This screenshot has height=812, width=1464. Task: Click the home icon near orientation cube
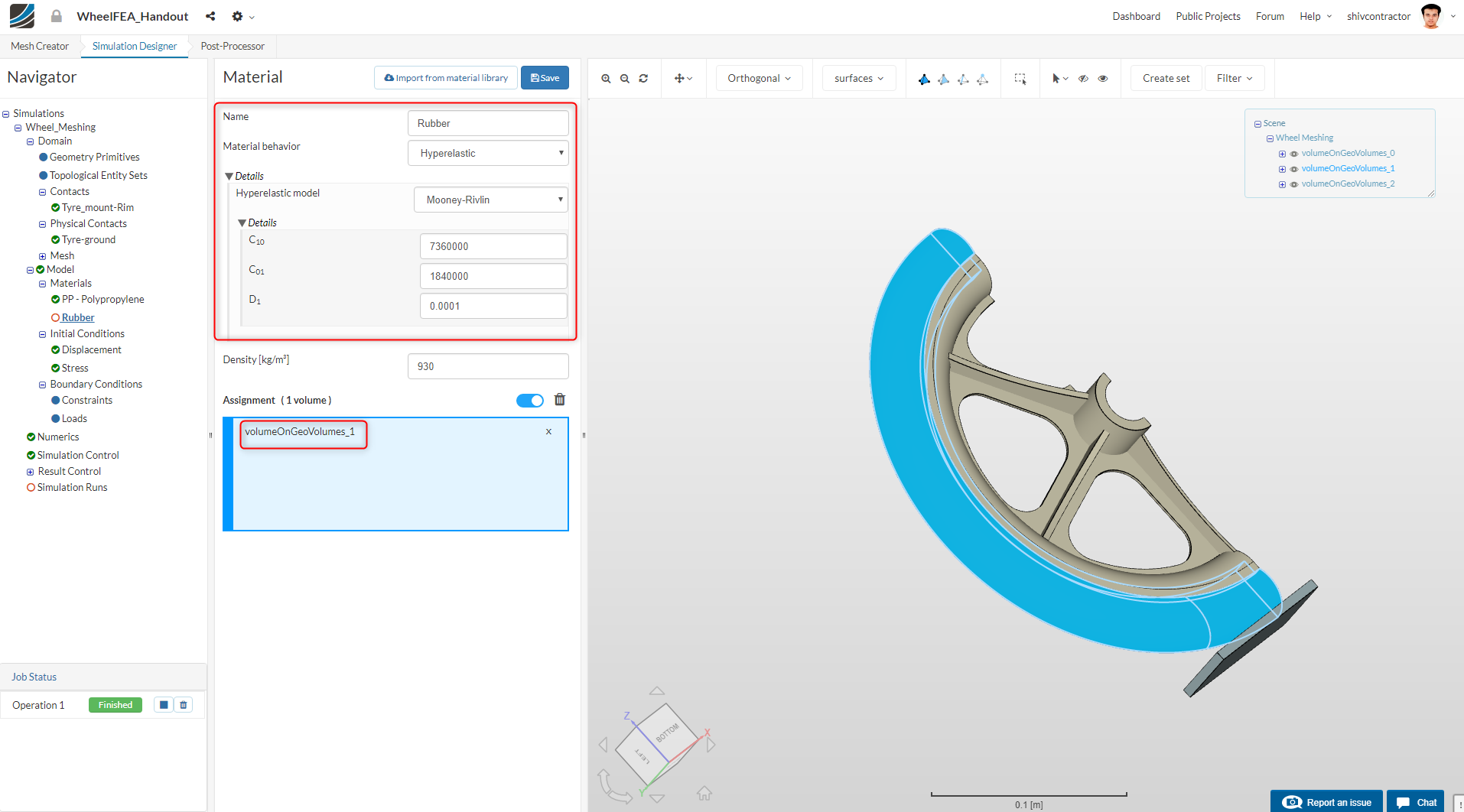coord(704,793)
